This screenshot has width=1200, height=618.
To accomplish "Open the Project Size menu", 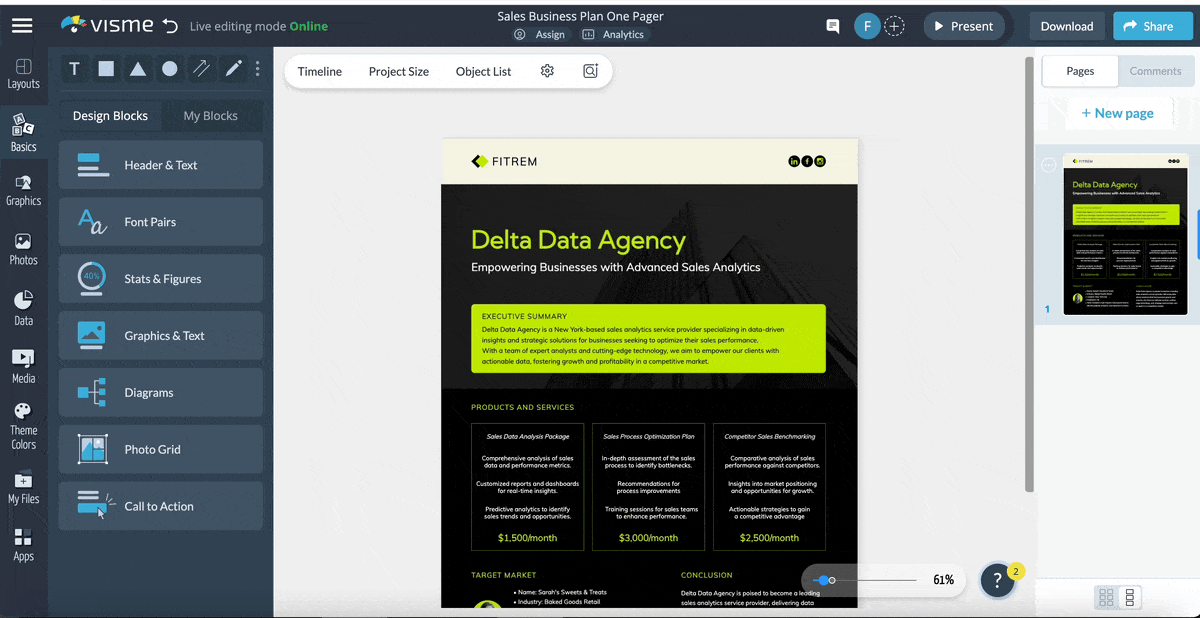I will coord(400,71).
